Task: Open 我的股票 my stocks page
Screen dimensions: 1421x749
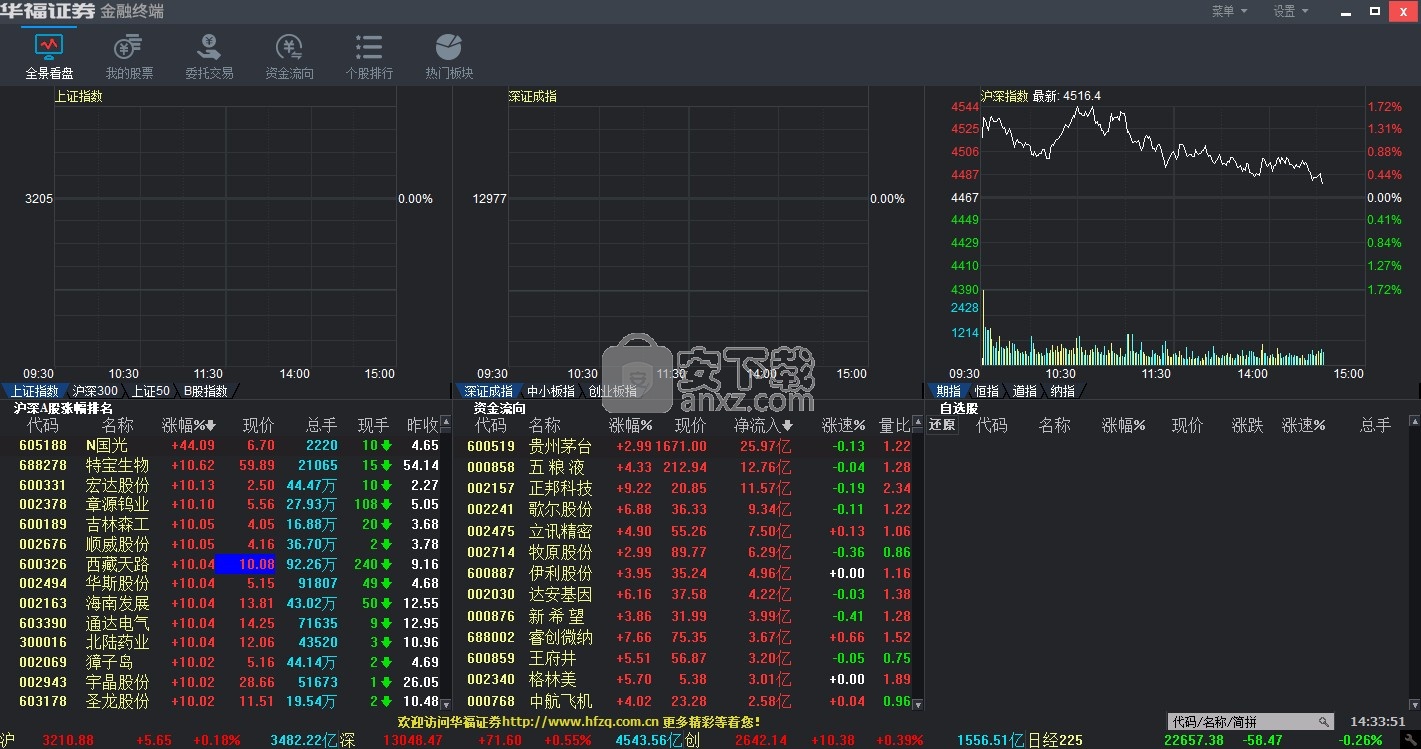Action: click(129, 56)
